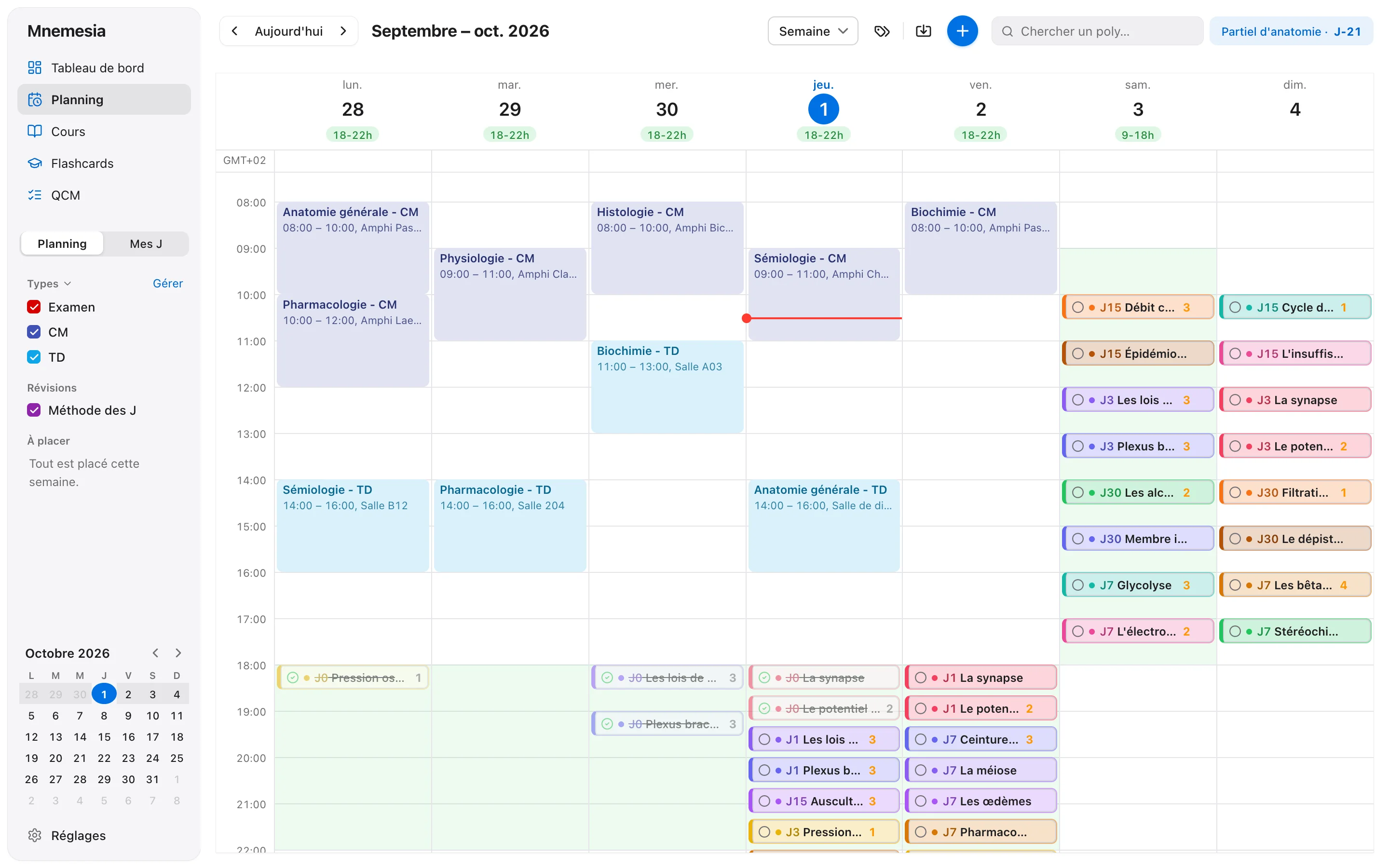The height and width of the screenshot is (868, 1389).
Task: Click the Aujourd'hui button
Action: [x=289, y=31]
